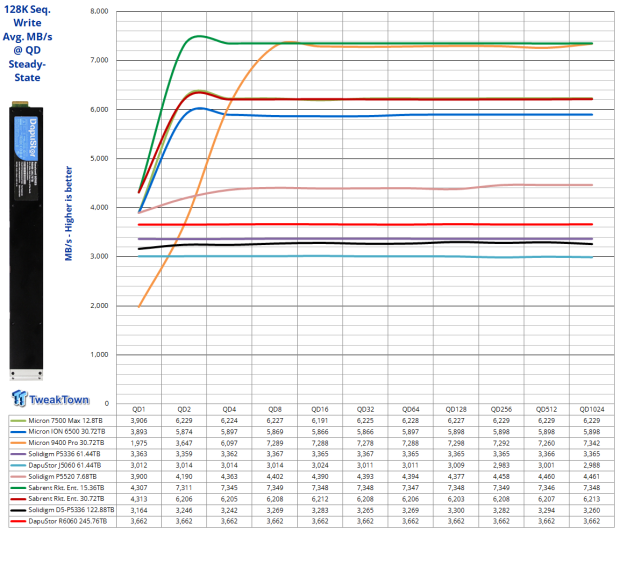Viewport: 620px width, 568px height.
Task: Click Micron ION 6500 QD2 value 5,874
Action: click(184, 432)
